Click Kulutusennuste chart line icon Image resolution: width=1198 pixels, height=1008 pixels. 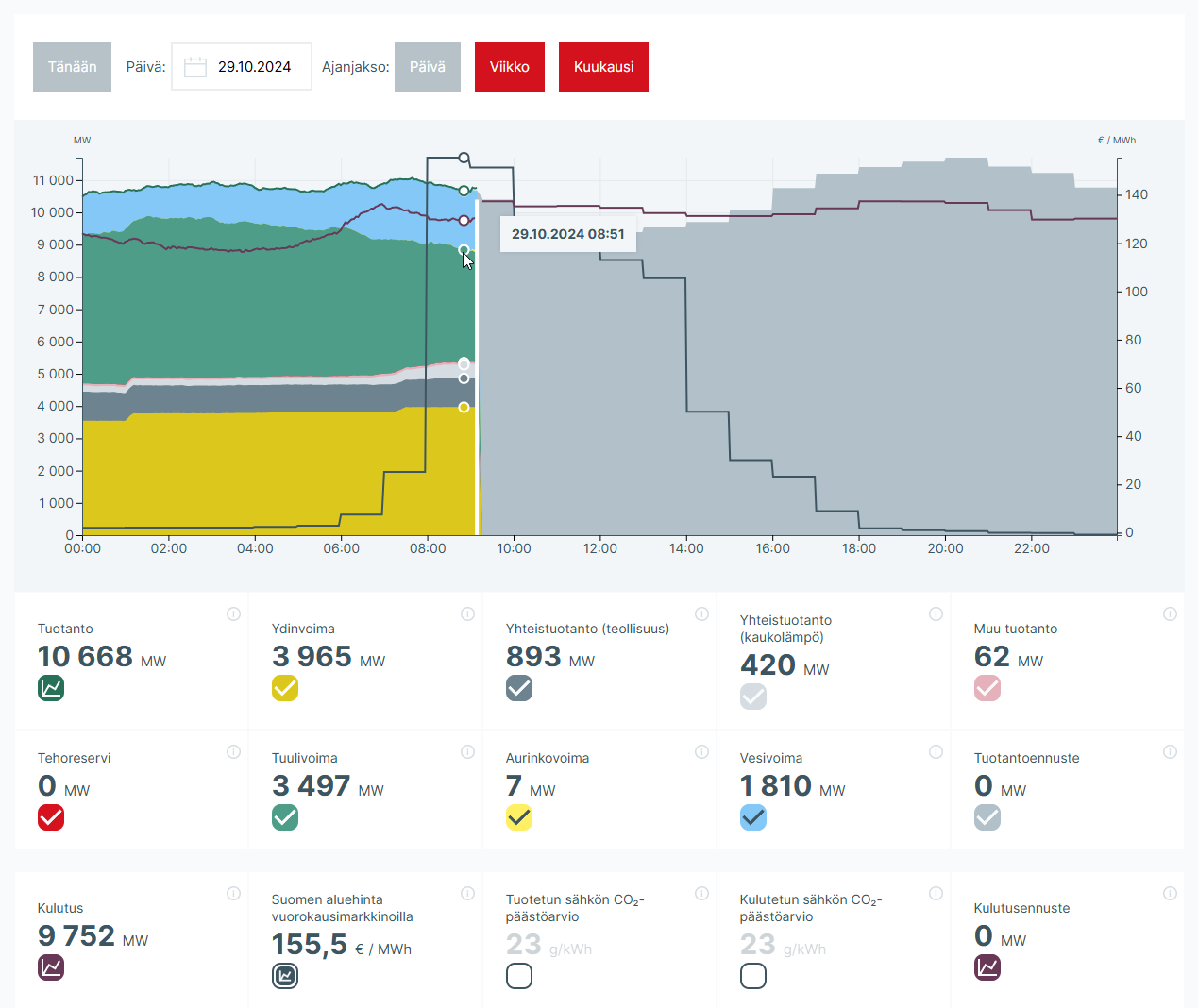pyautogui.click(x=987, y=967)
